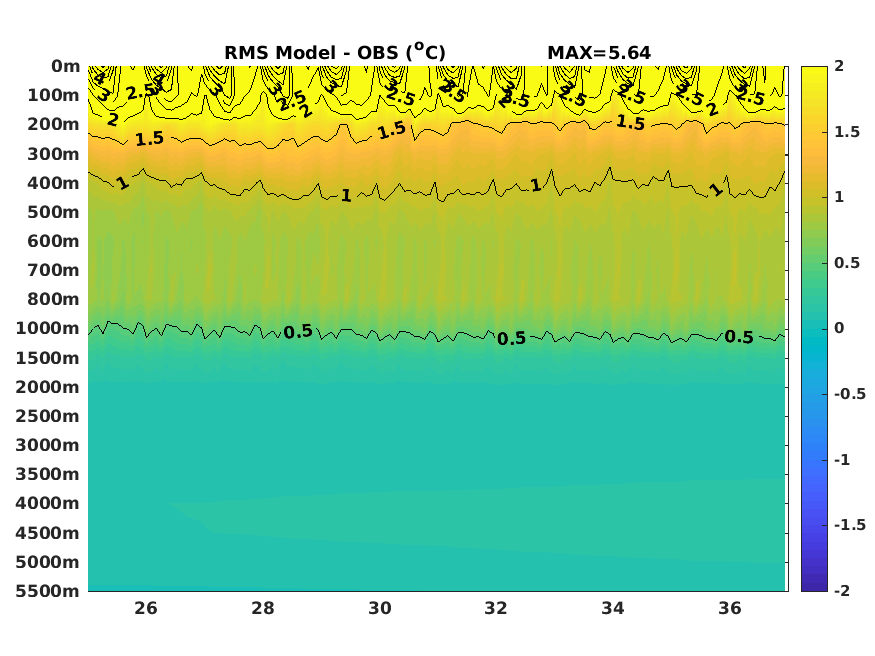The height and width of the screenshot is (656, 875).
Task: Select '1' contour label between x 28 and 30
Action: click(x=346, y=195)
